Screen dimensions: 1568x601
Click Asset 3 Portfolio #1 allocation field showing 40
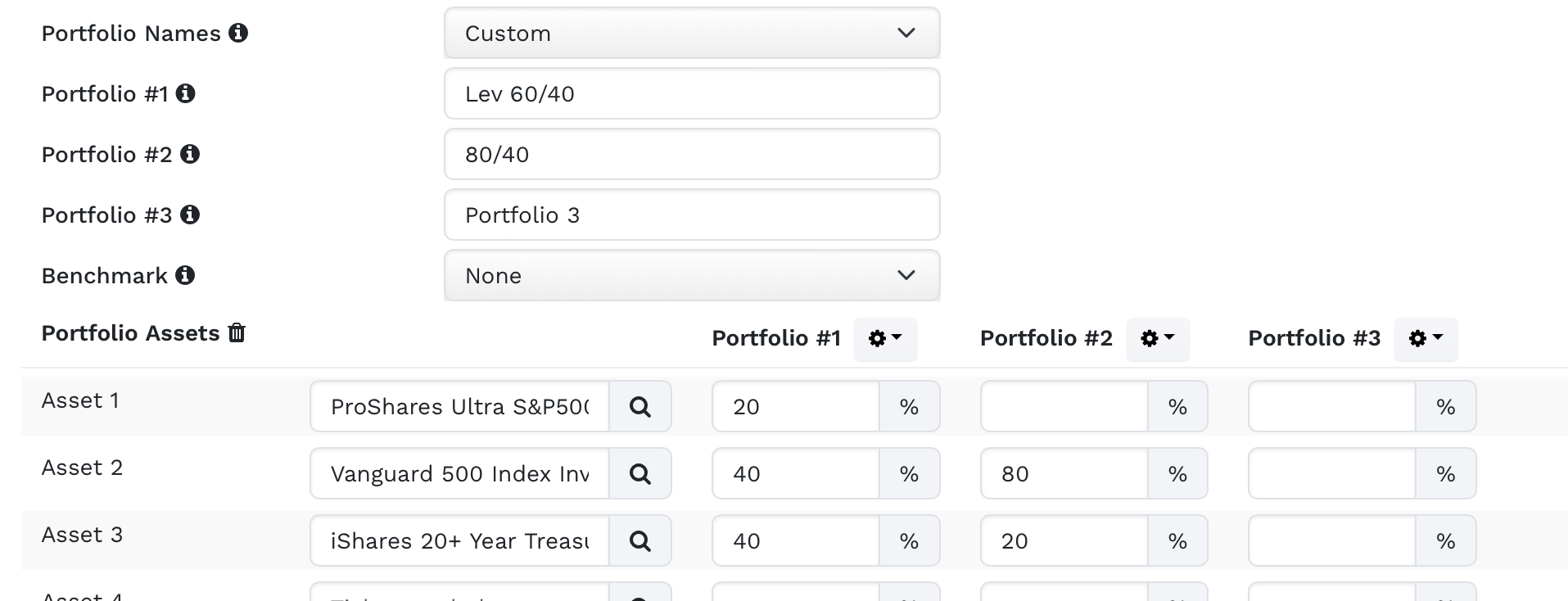795,541
